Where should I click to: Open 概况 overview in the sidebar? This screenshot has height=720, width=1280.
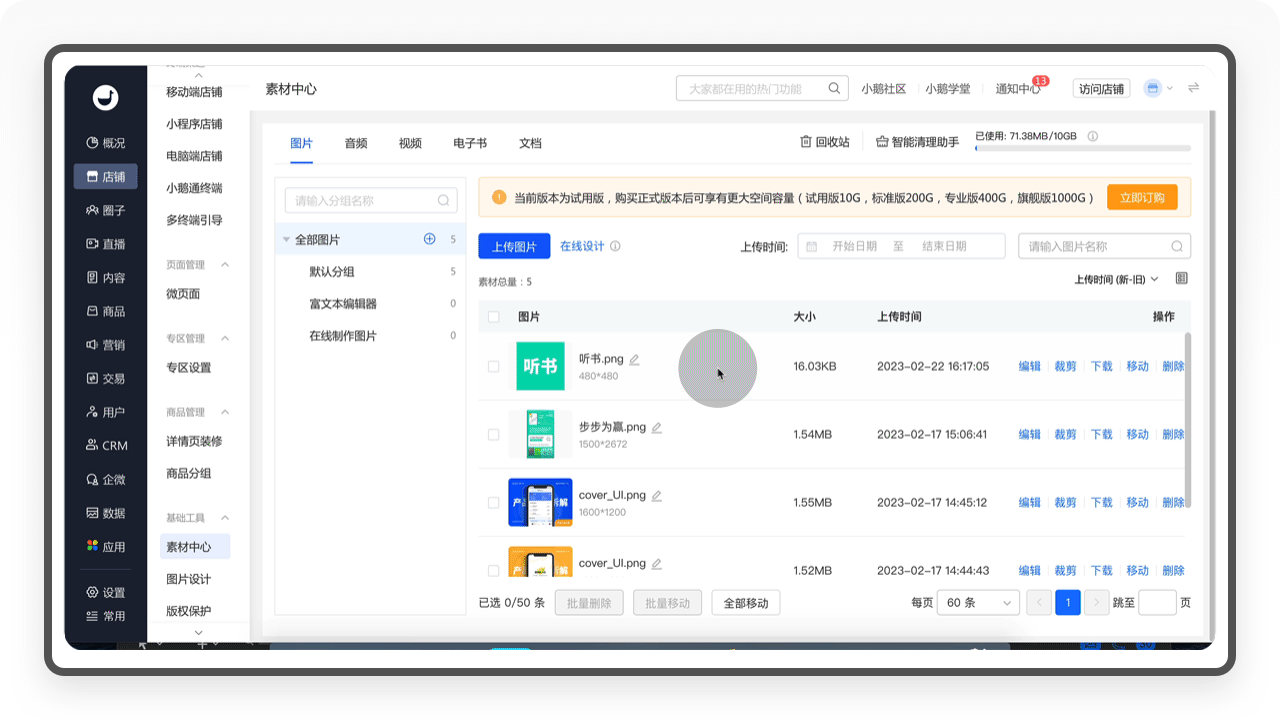pos(105,143)
